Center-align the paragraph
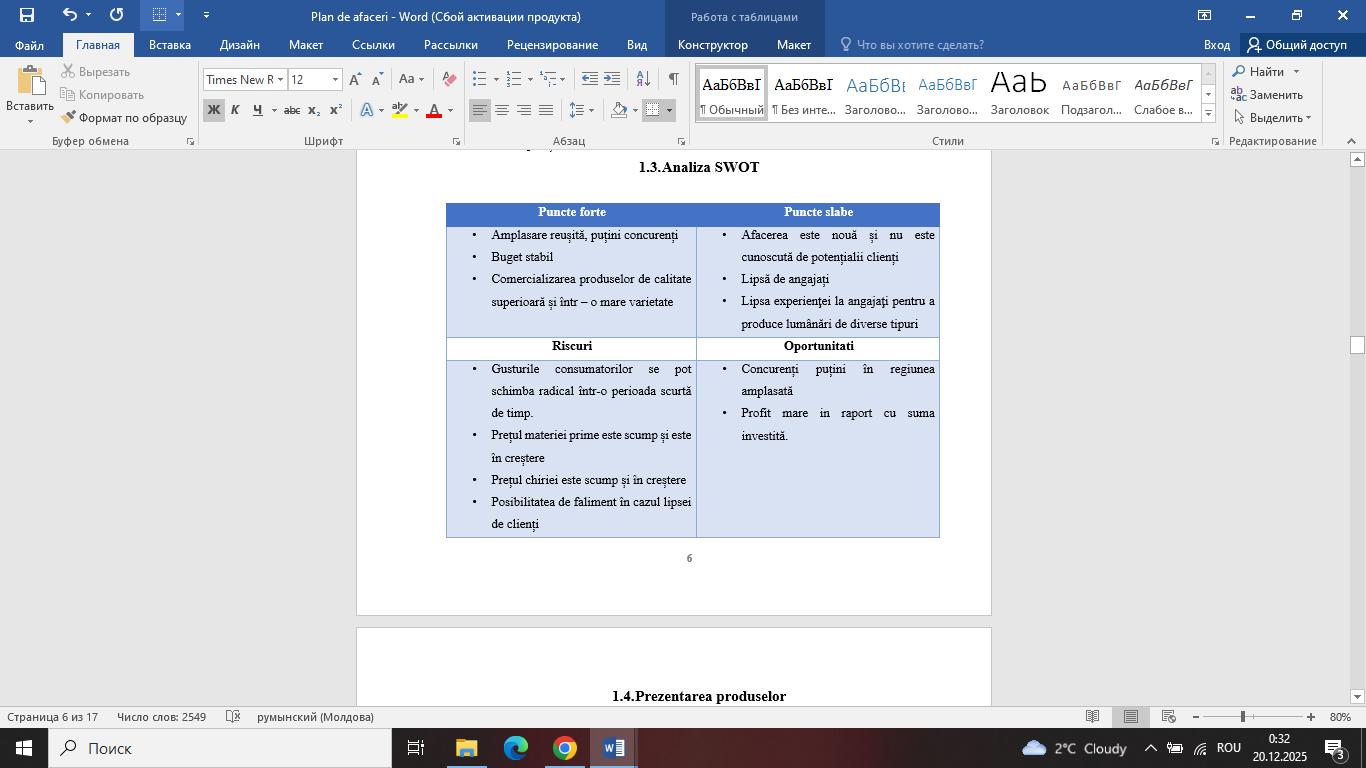 (x=502, y=110)
